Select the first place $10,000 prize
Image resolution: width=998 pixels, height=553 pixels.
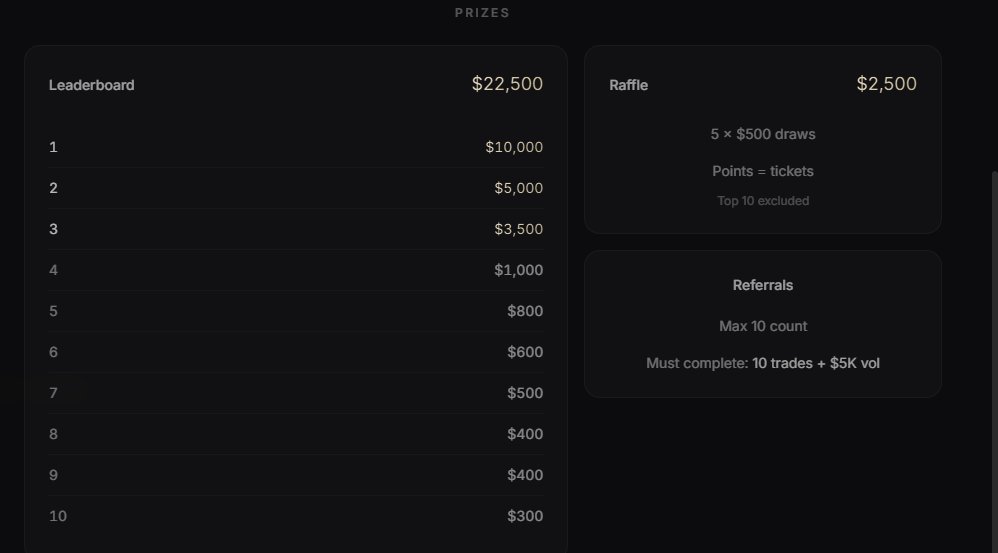[514, 147]
